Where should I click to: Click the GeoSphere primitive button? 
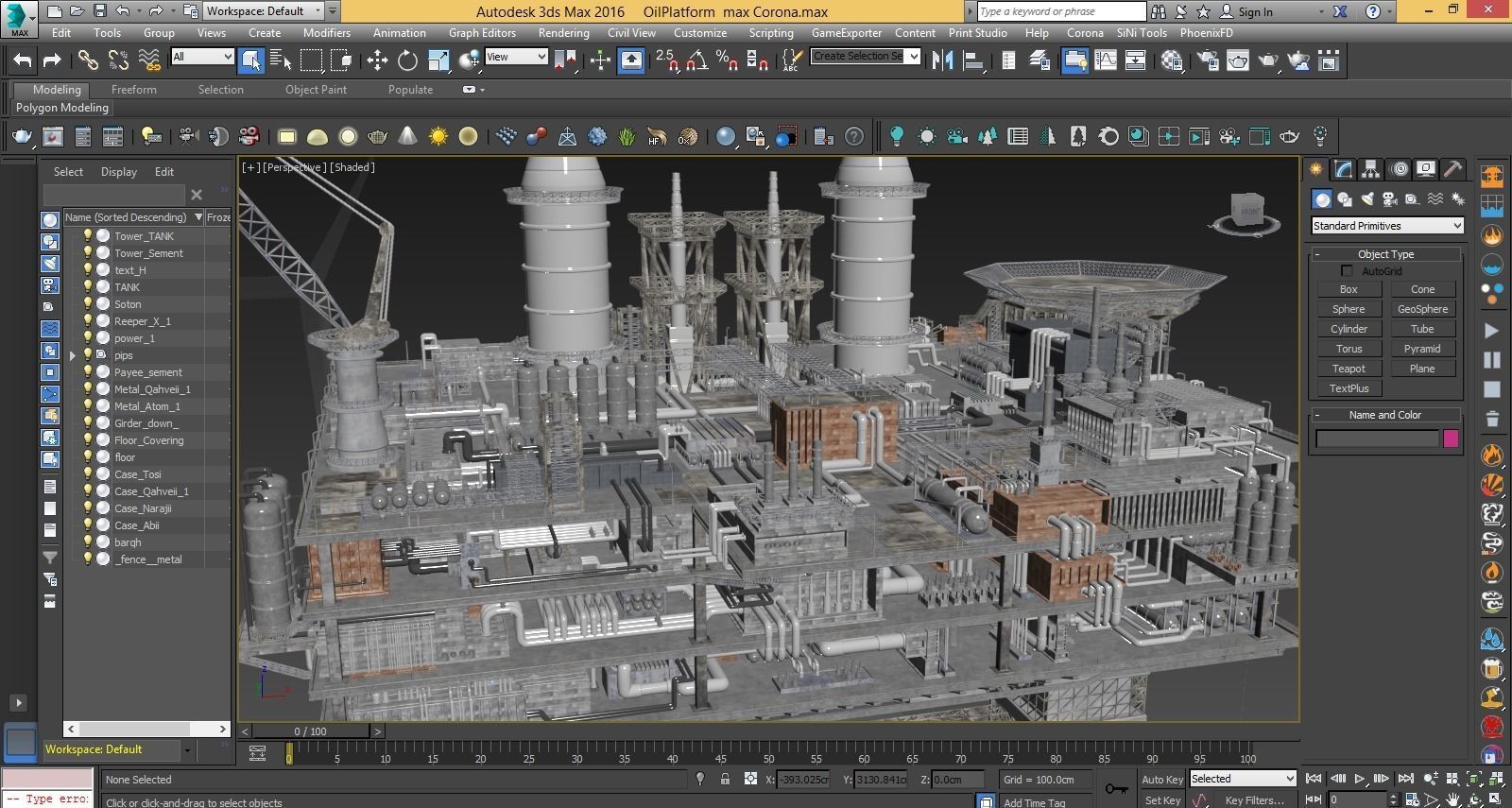1422,309
